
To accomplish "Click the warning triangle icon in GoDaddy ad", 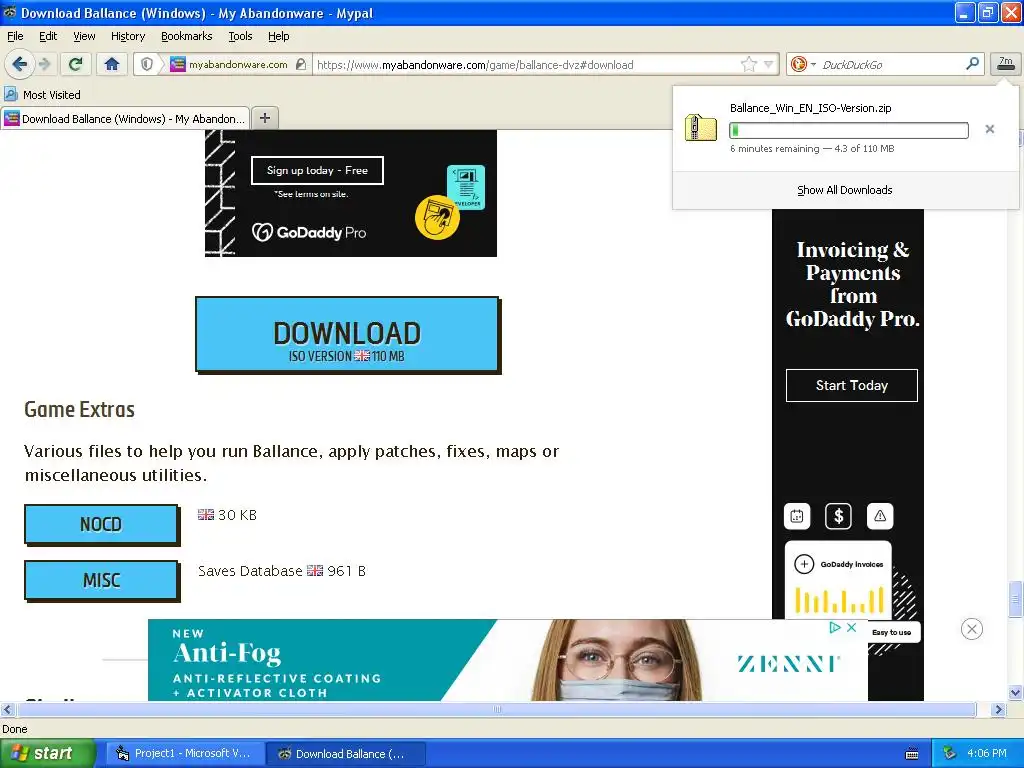I will click(x=880, y=516).
